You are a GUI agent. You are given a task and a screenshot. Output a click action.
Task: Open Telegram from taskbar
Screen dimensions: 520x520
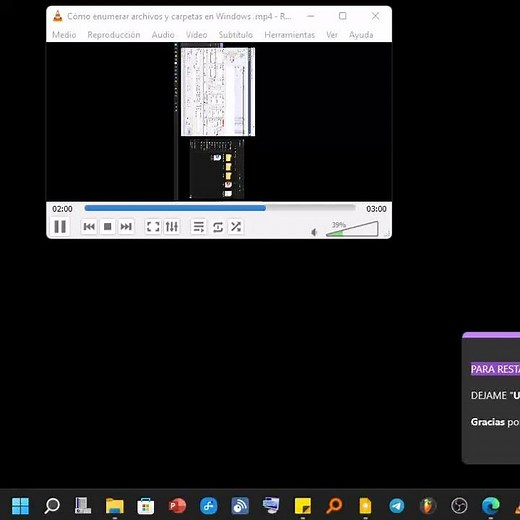click(x=397, y=506)
